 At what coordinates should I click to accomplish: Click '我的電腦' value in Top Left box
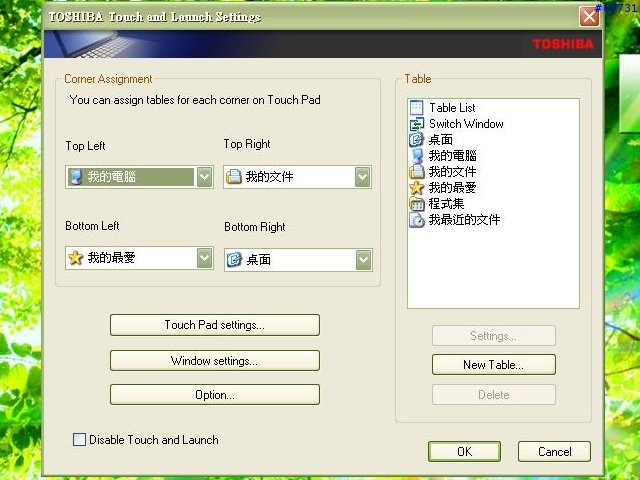[x=112, y=177]
